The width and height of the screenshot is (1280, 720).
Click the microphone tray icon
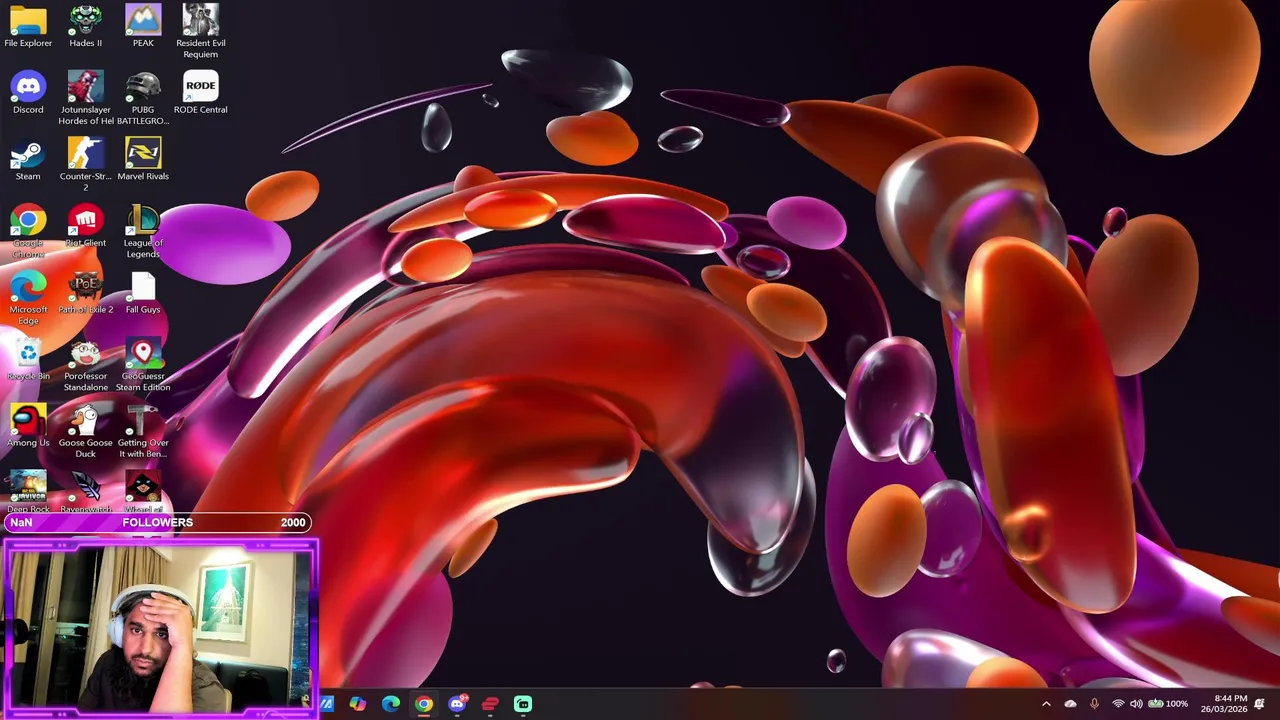[1094, 704]
